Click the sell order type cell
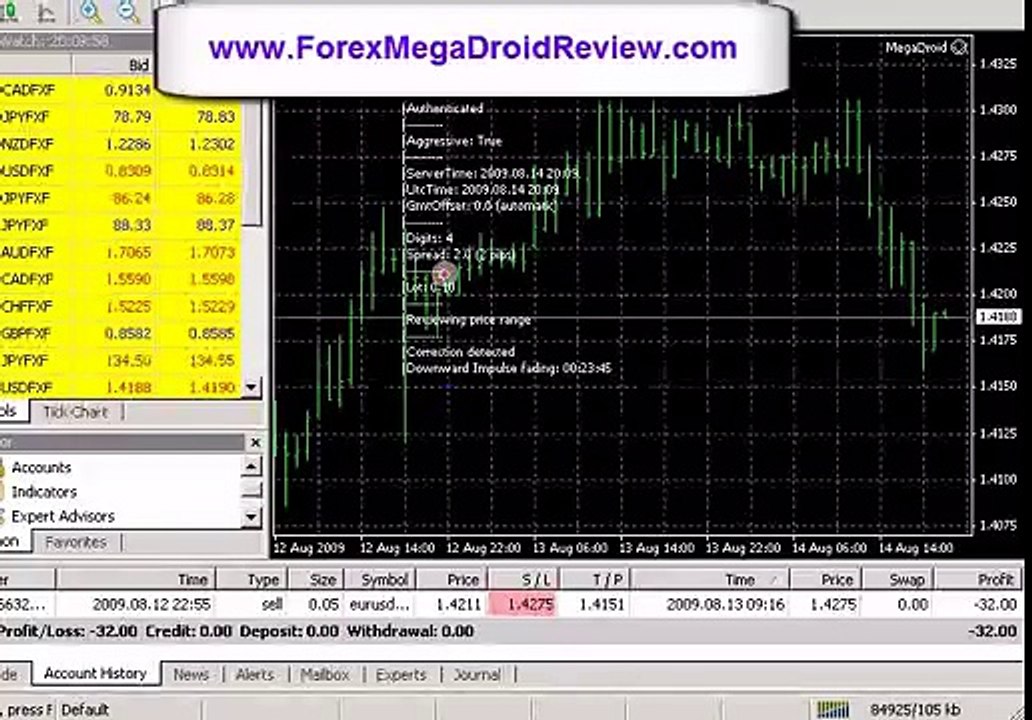The width and height of the screenshot is (1032, 720). [x=253, y=604]
